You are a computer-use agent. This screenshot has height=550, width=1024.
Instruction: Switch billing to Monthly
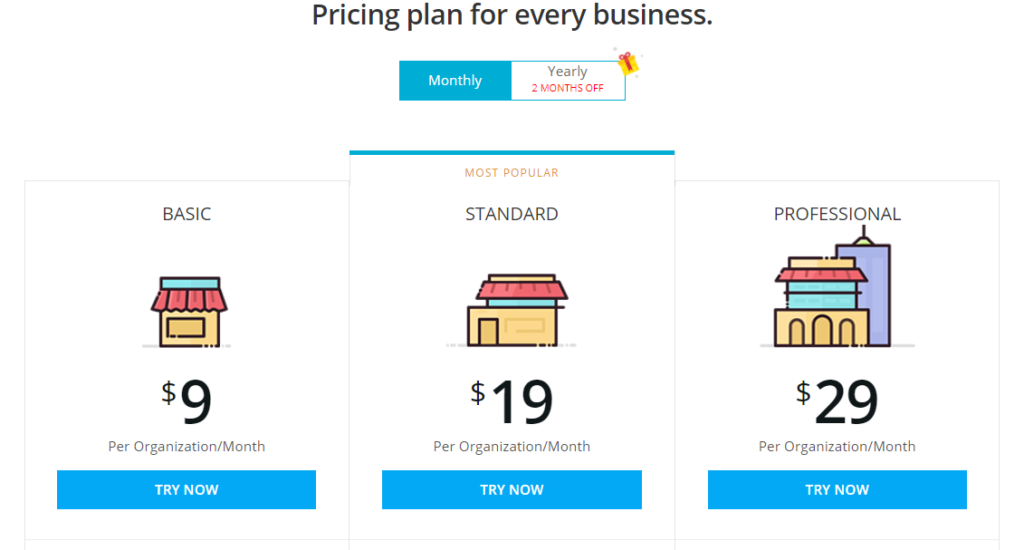(x=455, y=81)
